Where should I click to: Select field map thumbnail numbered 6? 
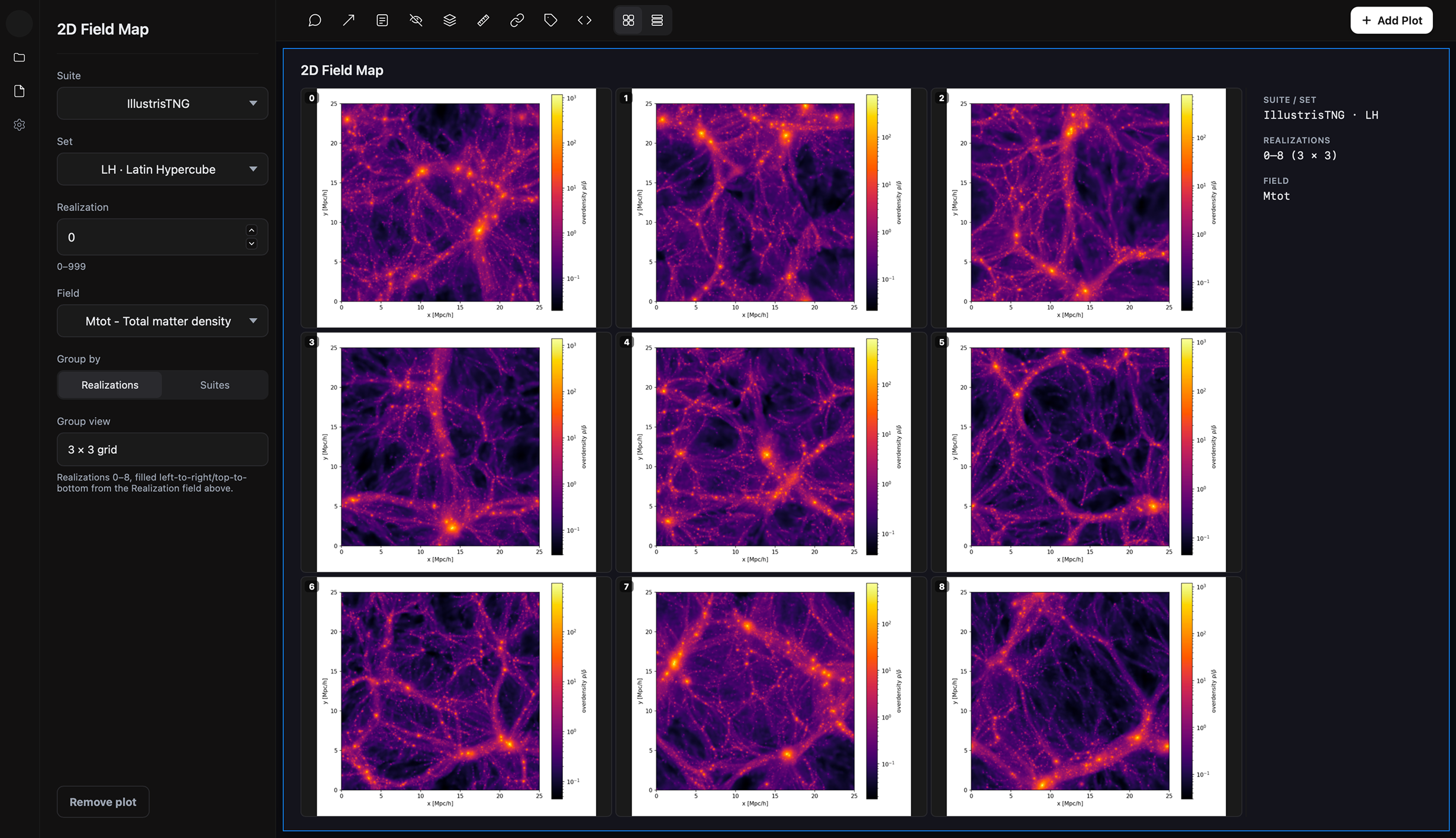point(456,697)
